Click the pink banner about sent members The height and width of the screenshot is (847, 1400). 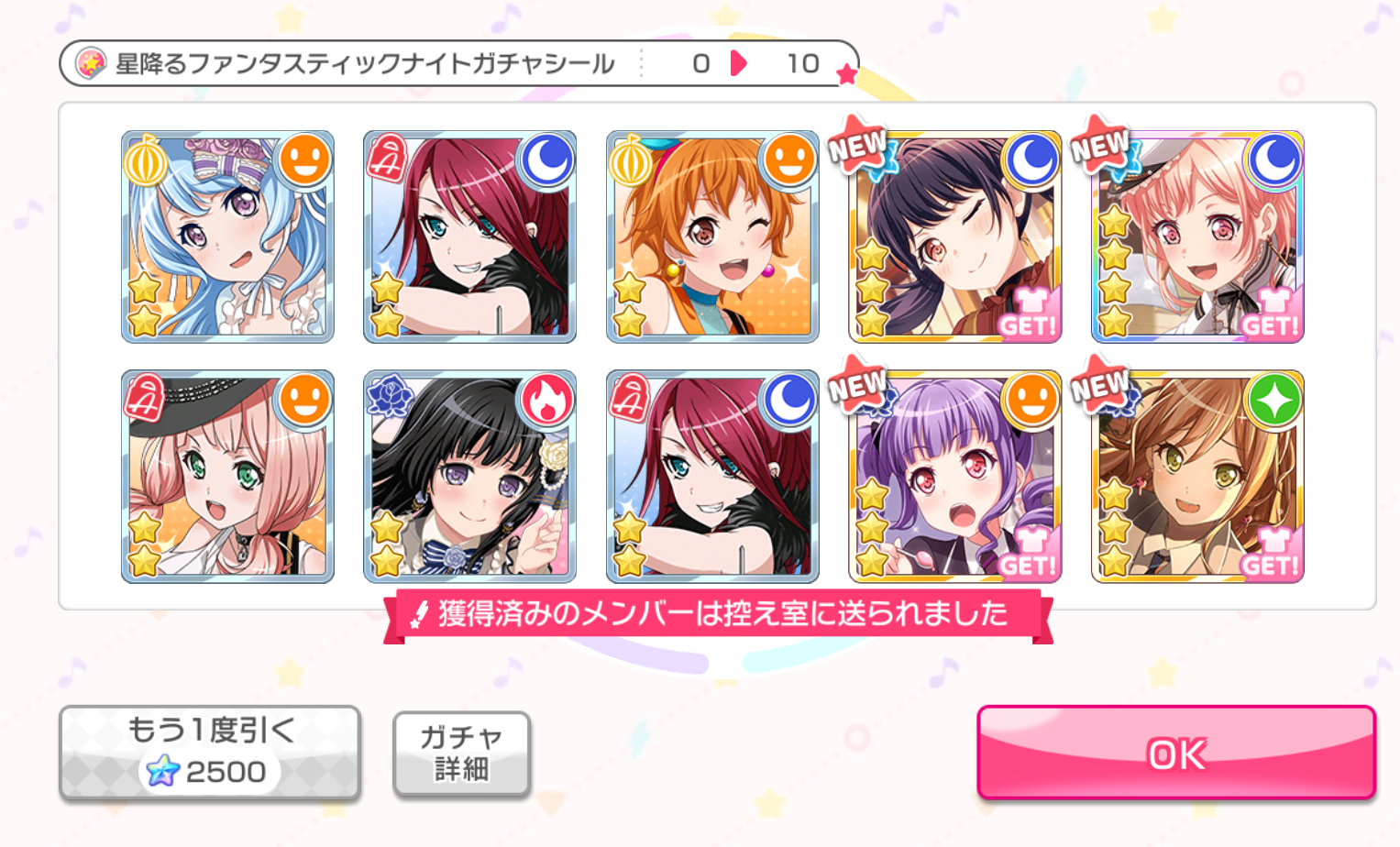tap(718, 614)
